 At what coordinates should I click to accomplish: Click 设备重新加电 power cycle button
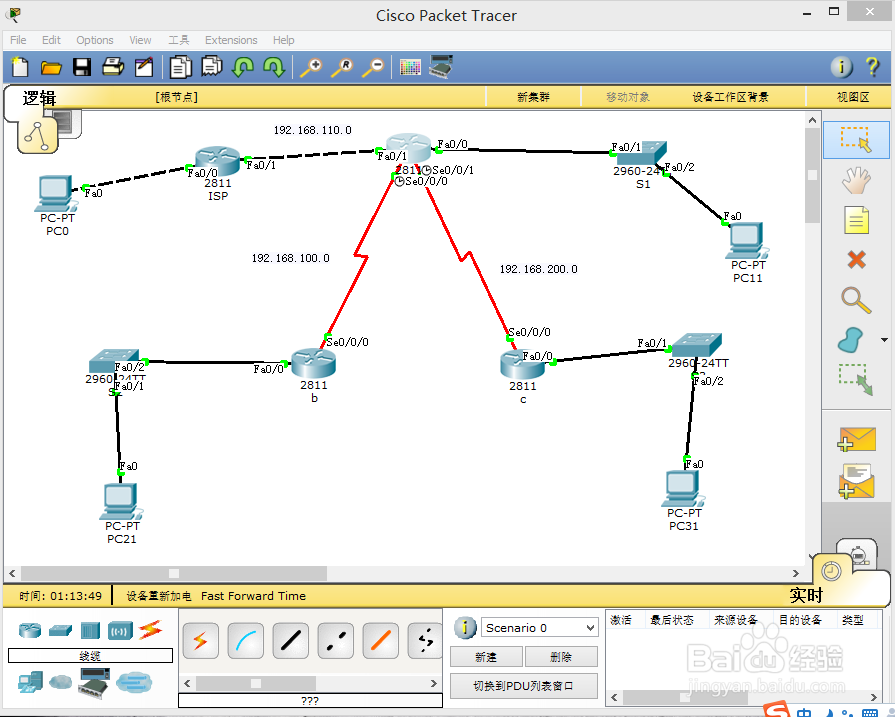[x=159, y=596]
